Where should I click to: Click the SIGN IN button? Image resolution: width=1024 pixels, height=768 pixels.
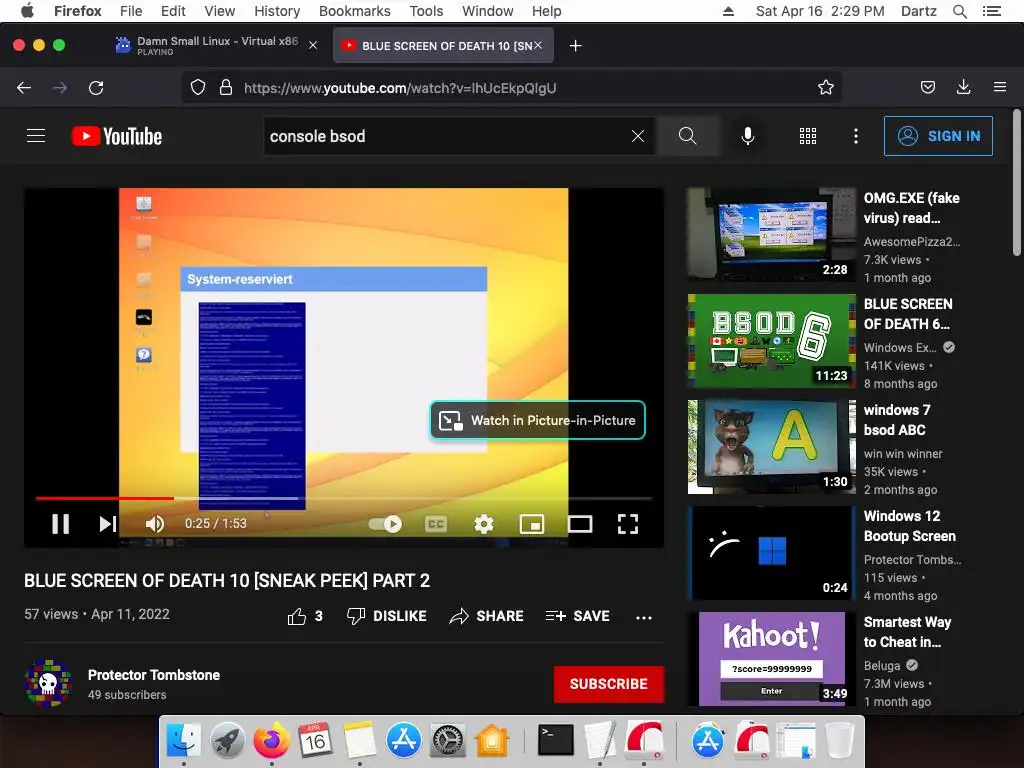[x=938, y=136]
